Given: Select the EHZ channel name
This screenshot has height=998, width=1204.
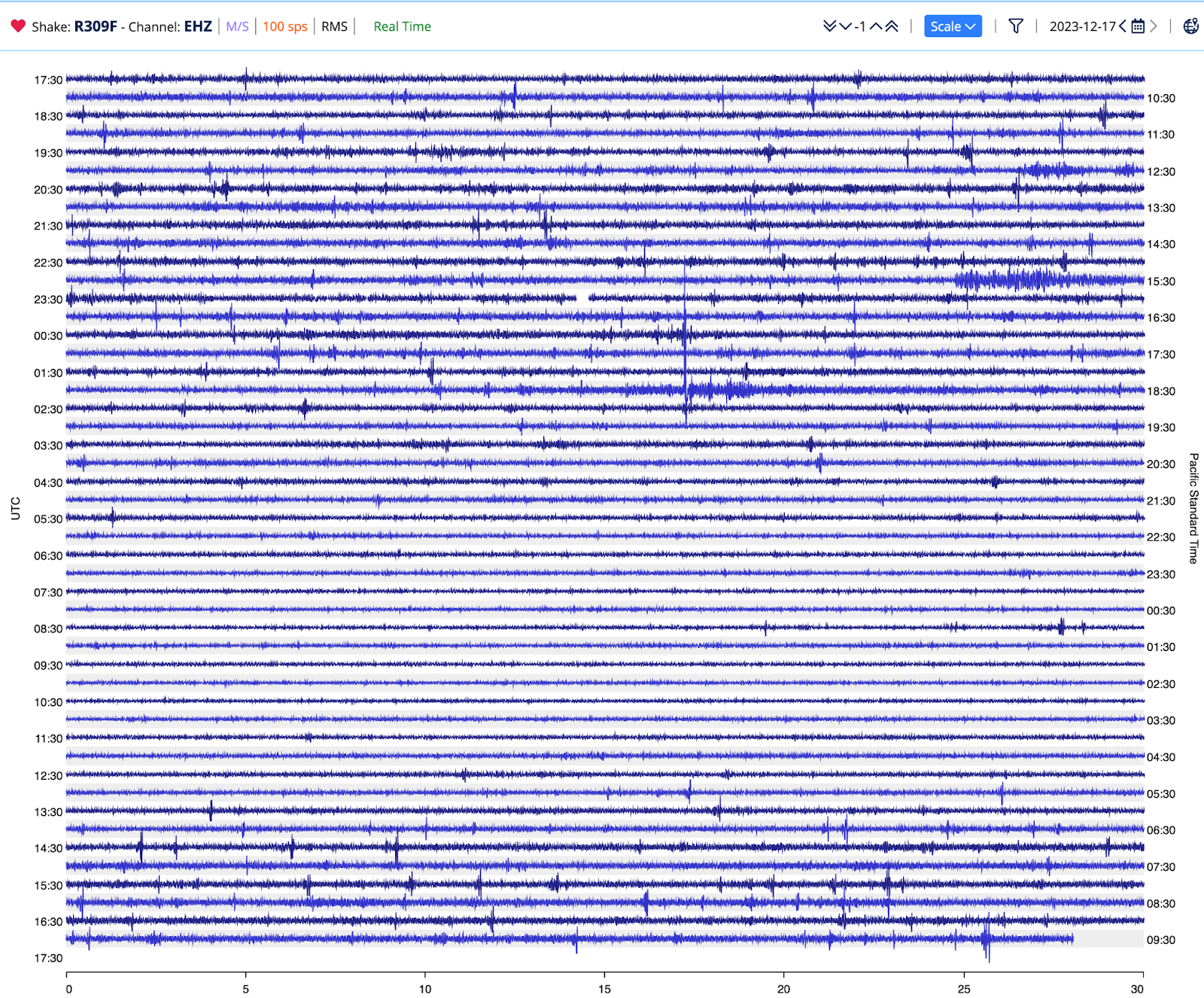Looking at the screenshot, I should pos(198,26).
